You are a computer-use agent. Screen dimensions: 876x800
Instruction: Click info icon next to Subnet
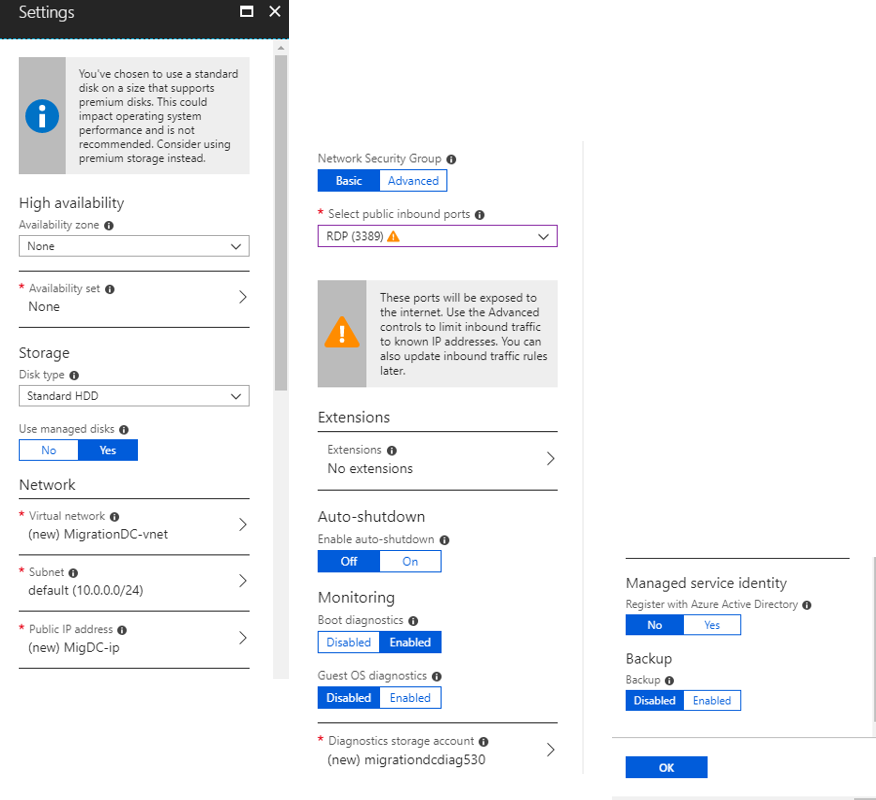click(x=73, y=573)
